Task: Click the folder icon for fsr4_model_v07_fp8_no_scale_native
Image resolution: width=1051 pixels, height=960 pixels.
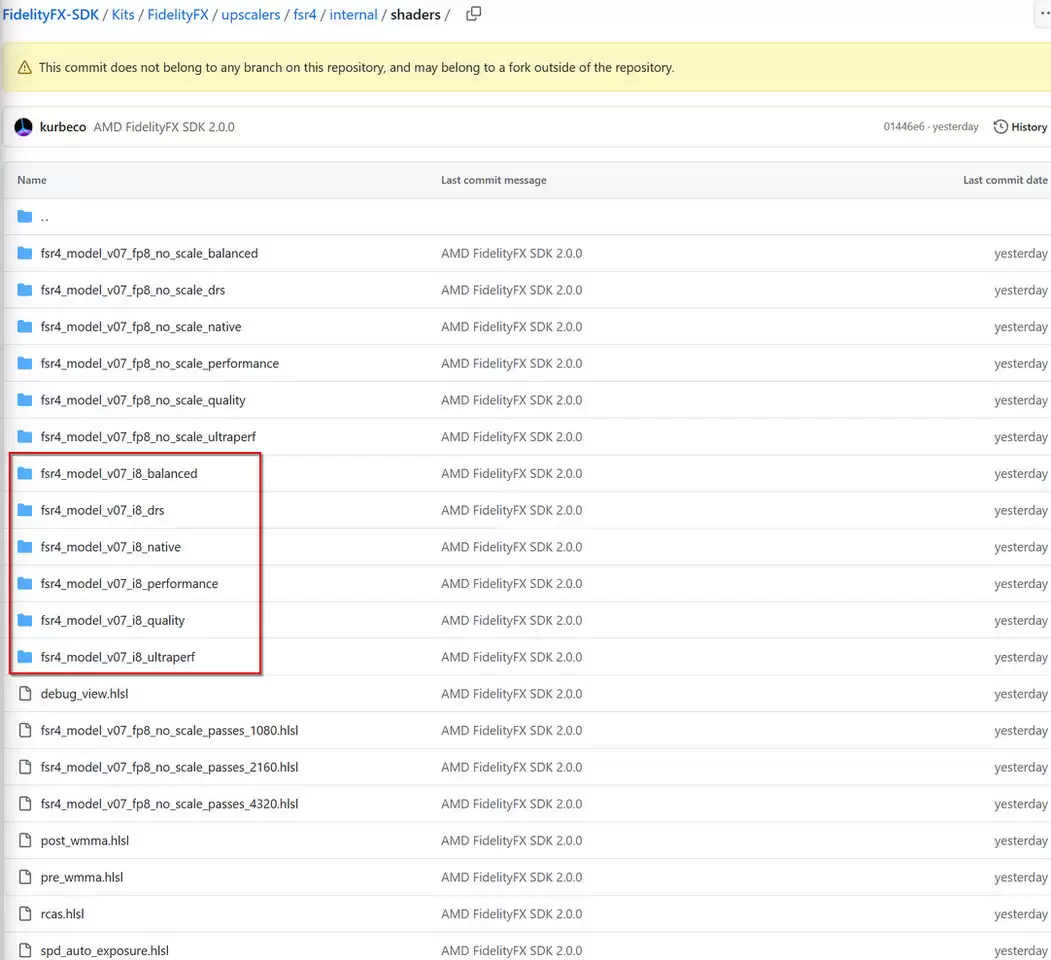Action: pyautogui.click(x=25, y=327)
